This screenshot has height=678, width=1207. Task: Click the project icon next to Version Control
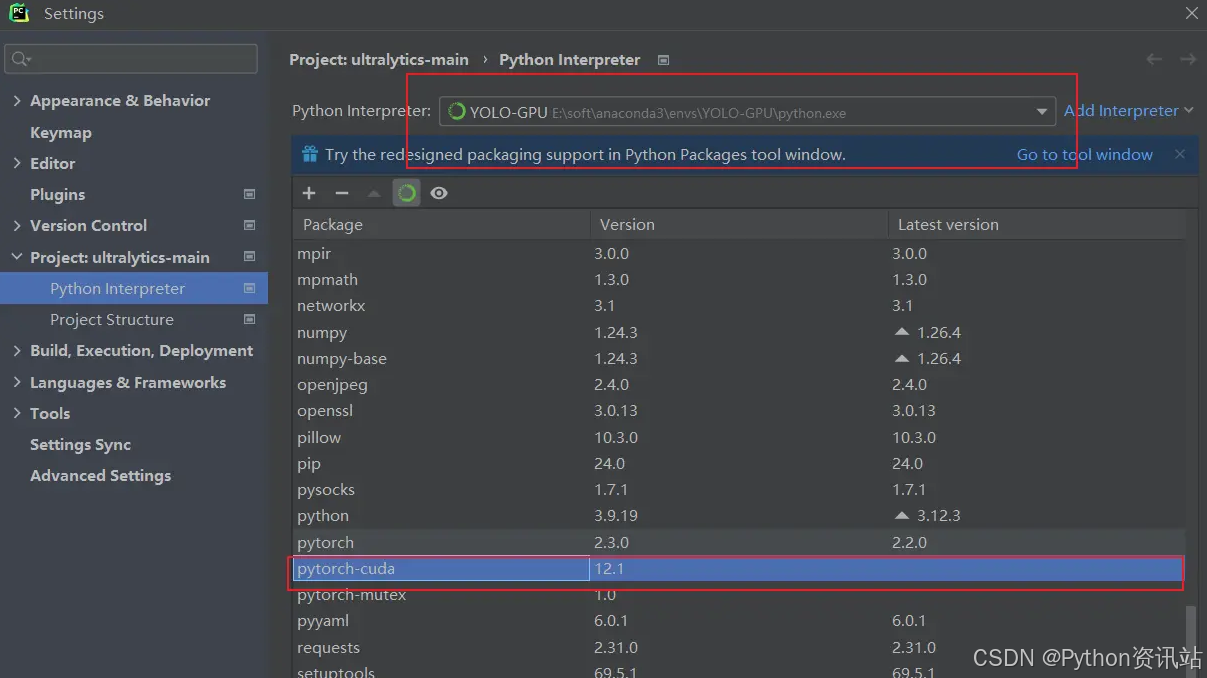pos(250,226)
